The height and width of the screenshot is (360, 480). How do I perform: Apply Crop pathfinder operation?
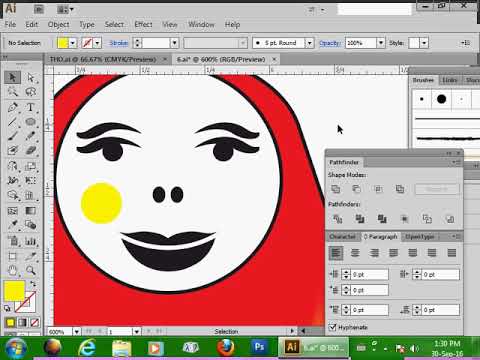pos(405,219)
